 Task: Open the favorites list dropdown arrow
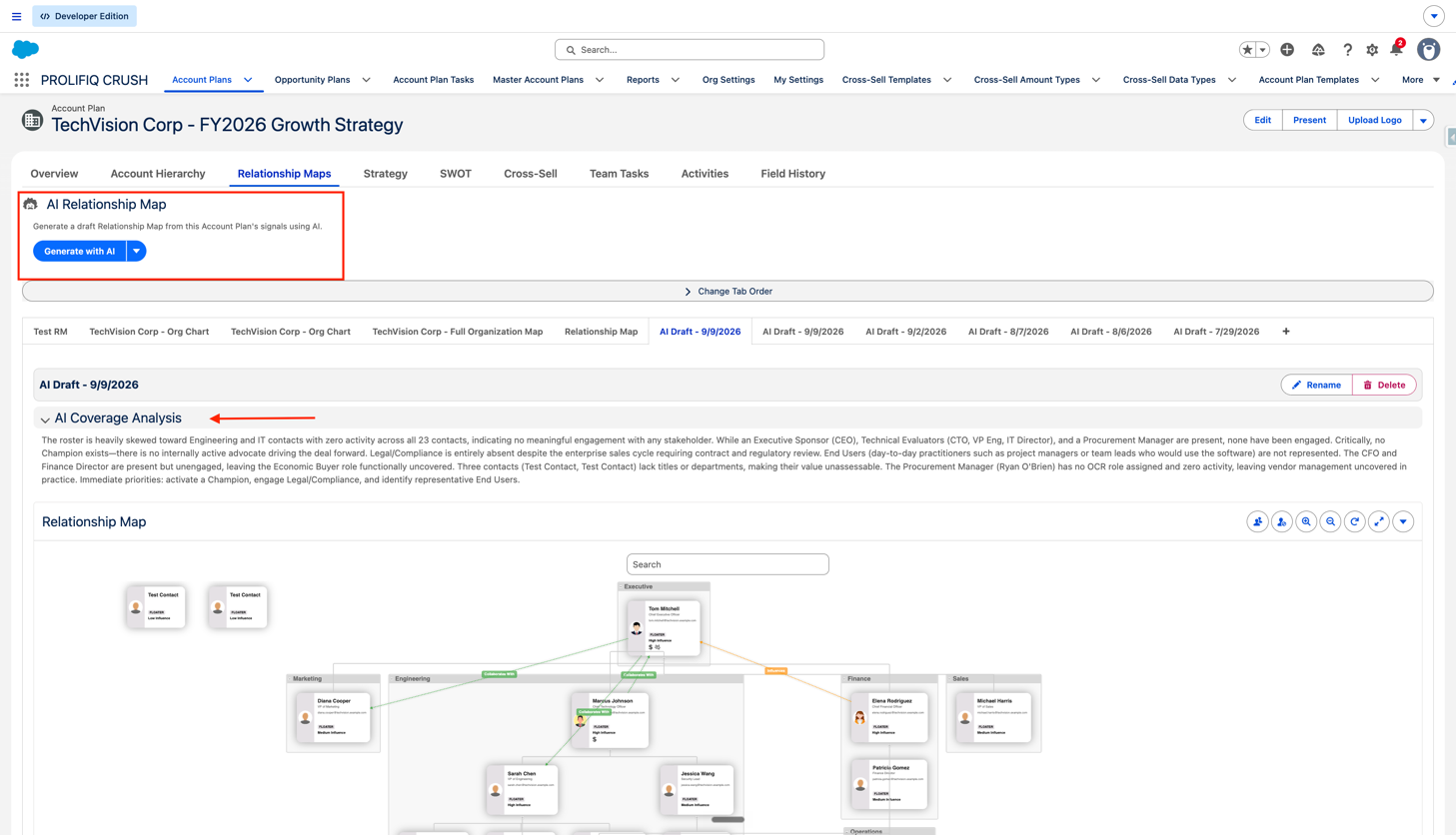1263,50
